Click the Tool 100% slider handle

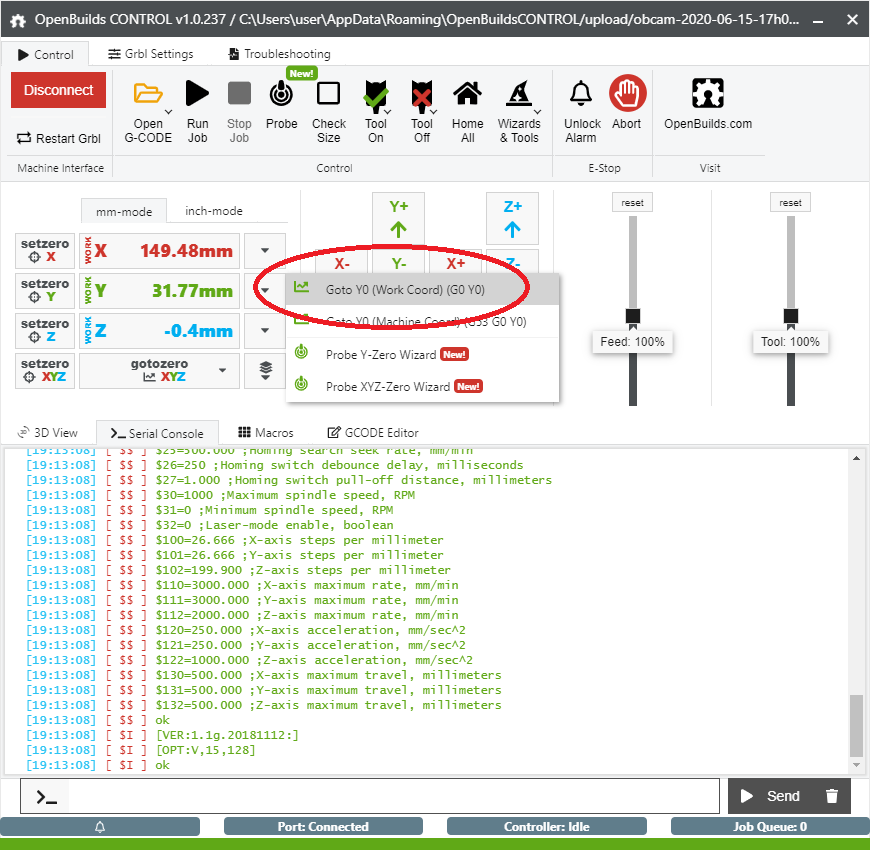[791, 316]
